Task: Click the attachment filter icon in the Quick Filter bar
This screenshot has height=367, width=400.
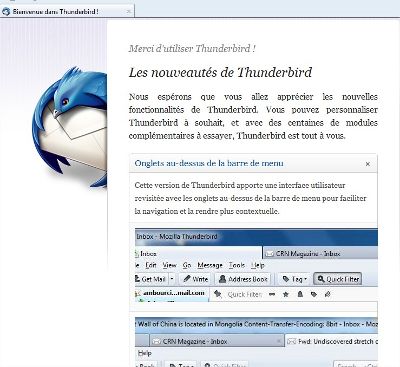Action: [x=328, y=294]
